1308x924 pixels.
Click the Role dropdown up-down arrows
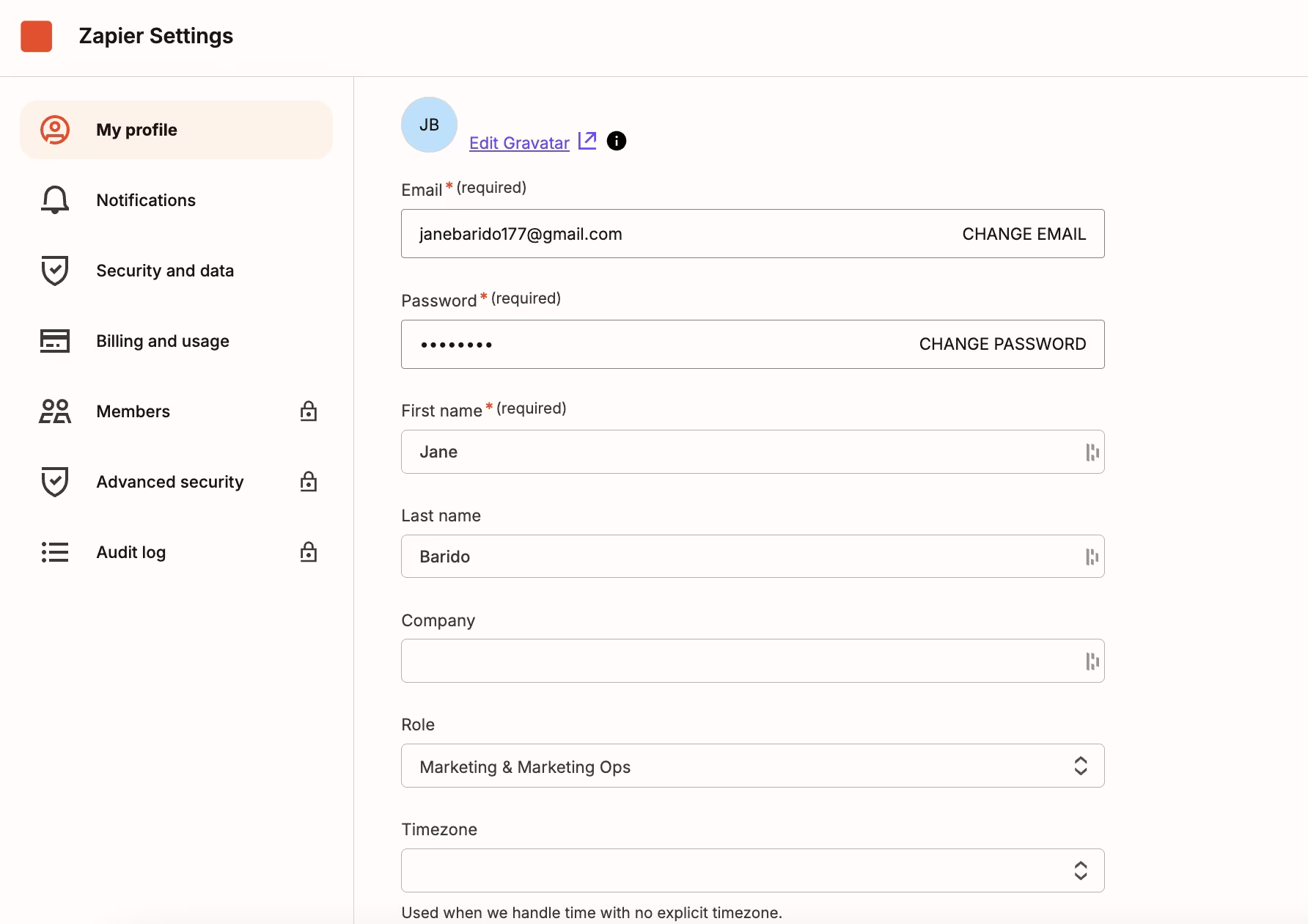tap(1081, 766)
